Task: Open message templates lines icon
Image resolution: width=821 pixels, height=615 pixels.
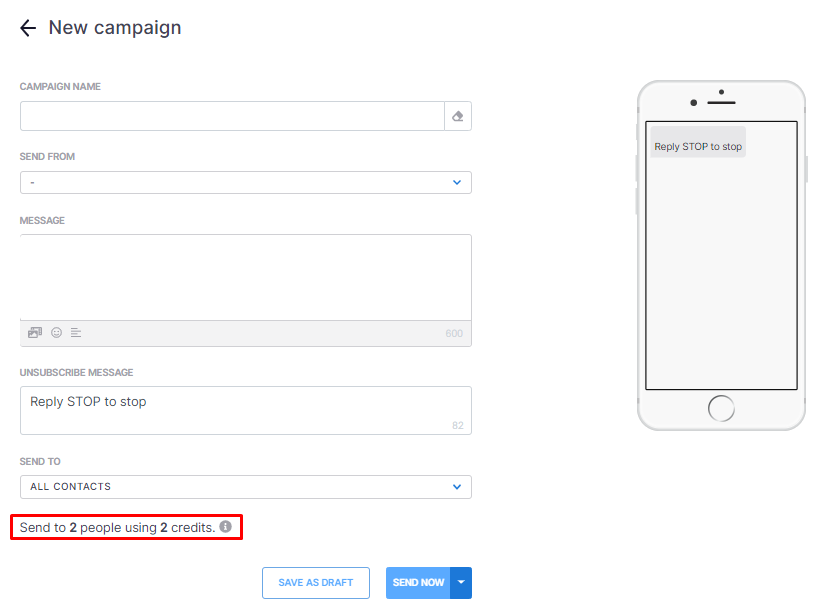Action: coord(76,333)
